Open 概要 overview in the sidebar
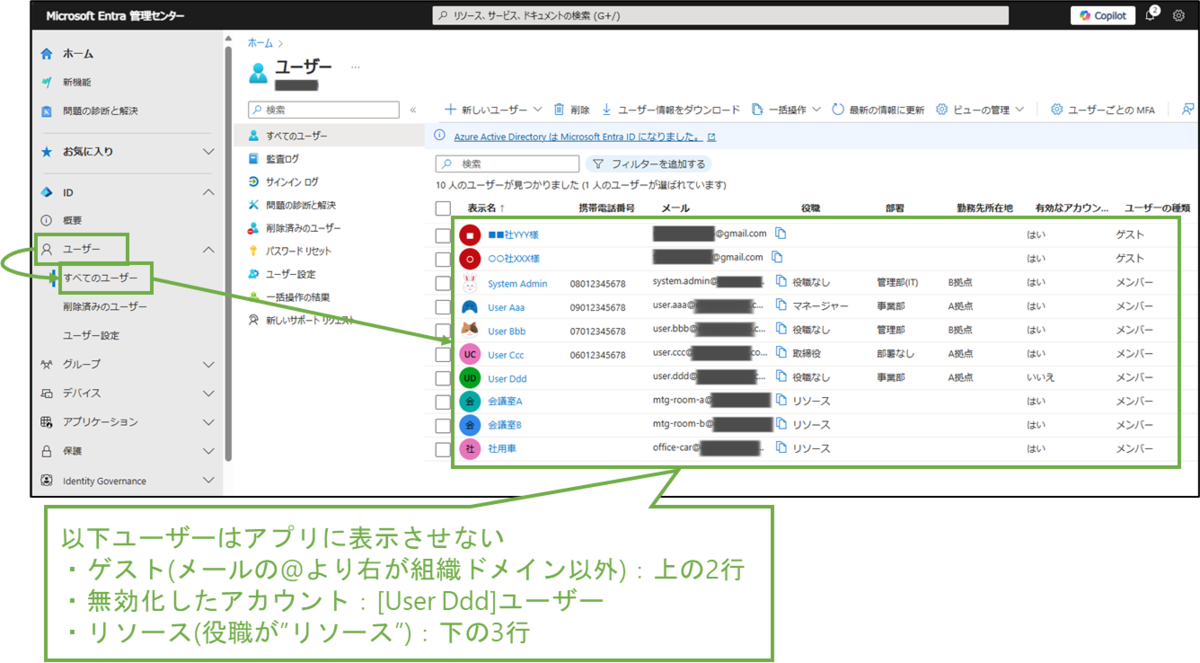Screen dimensions: 1200x663 72,220
